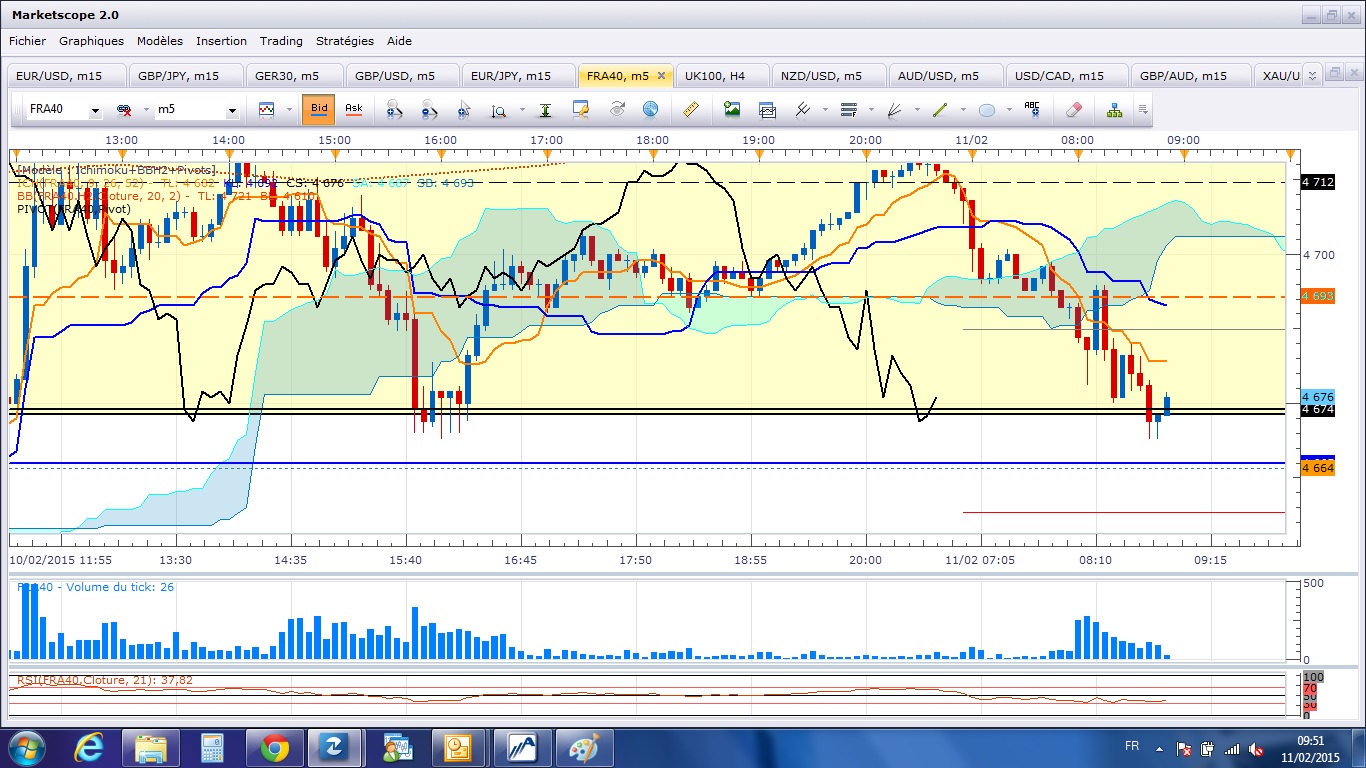This screenshot has width=1366, height=768.
Task: Toggle the Ask price button
Action: 354,109
